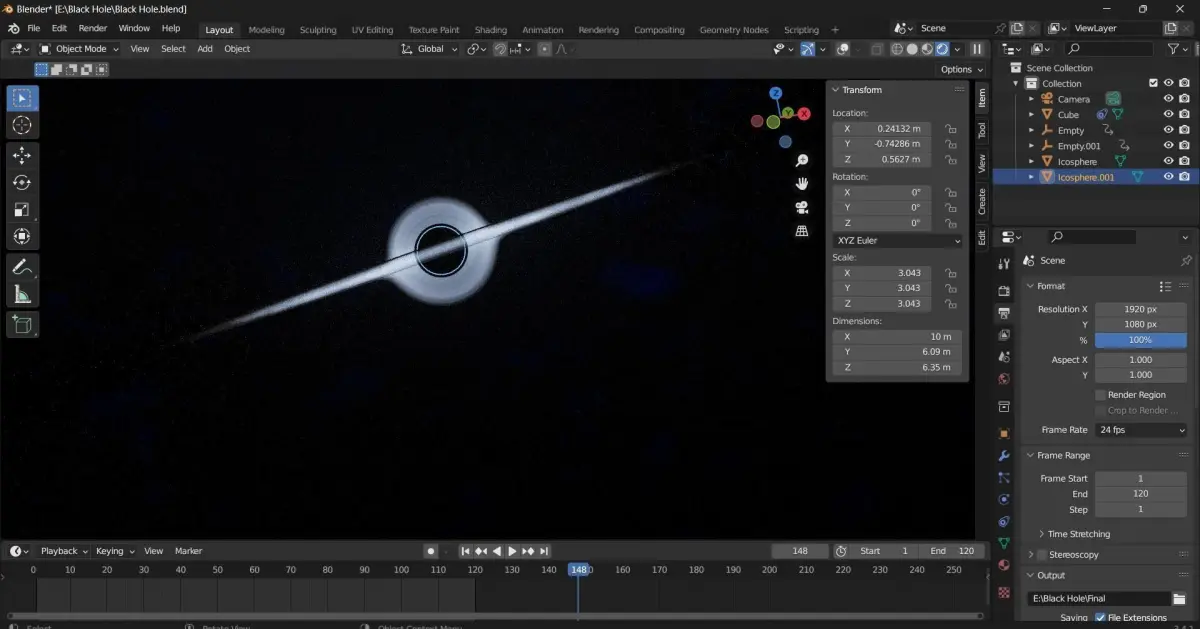Open the viewport Options dropdown
The height and width of the screenshot is (629, 1200).
(x=962, y=69)
